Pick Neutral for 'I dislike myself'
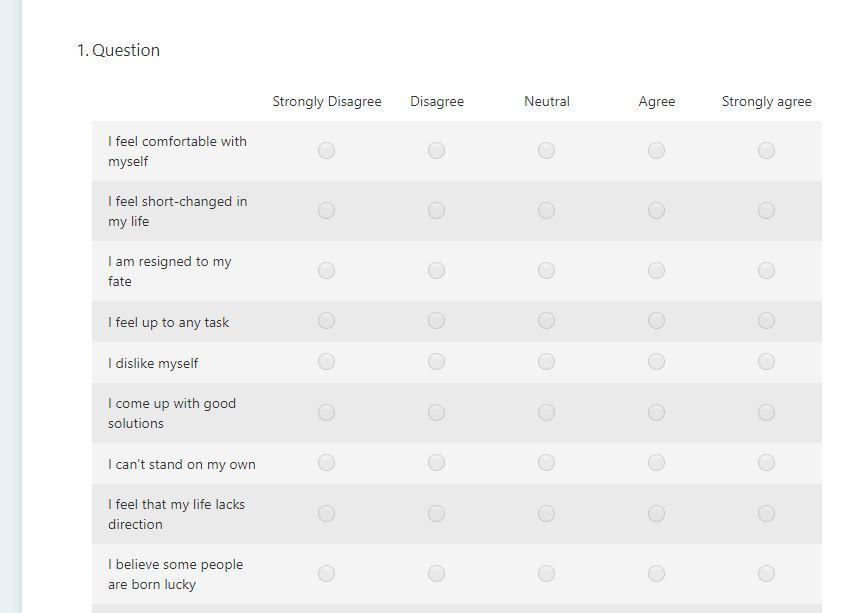 546,362
